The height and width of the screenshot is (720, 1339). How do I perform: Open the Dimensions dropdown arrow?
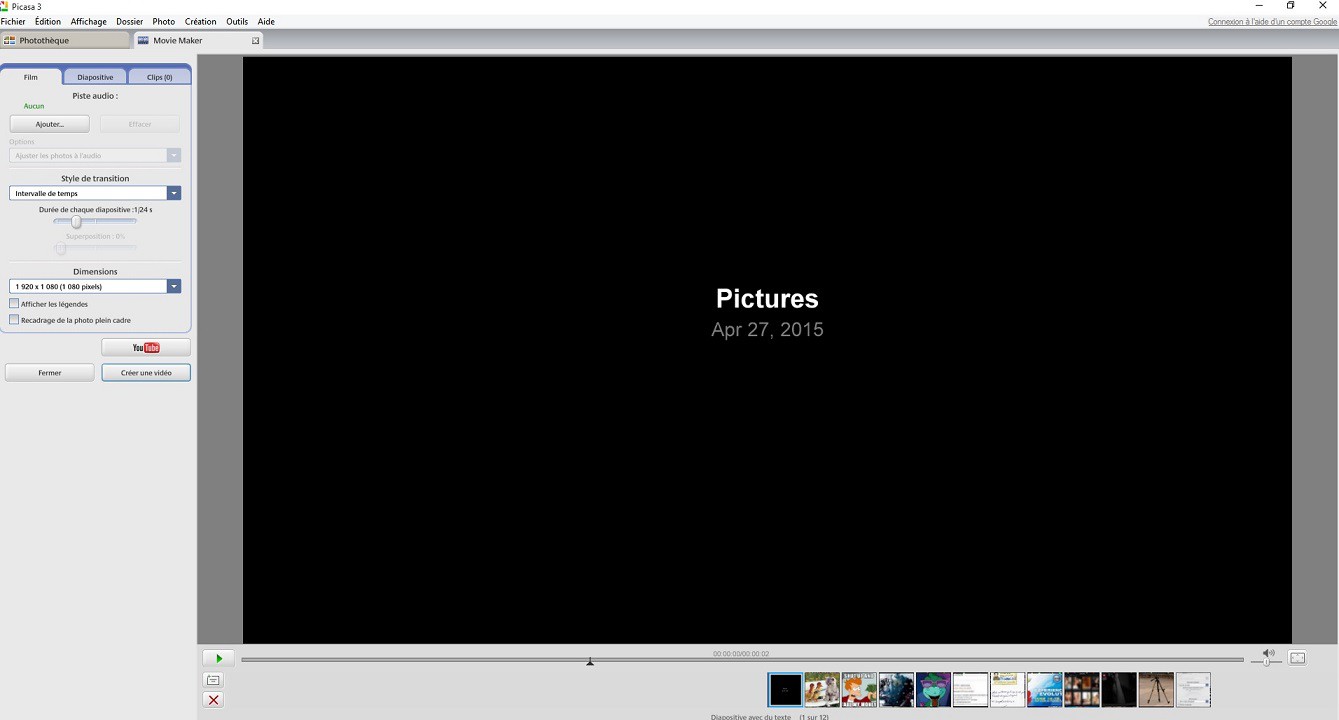pos(174,286)
